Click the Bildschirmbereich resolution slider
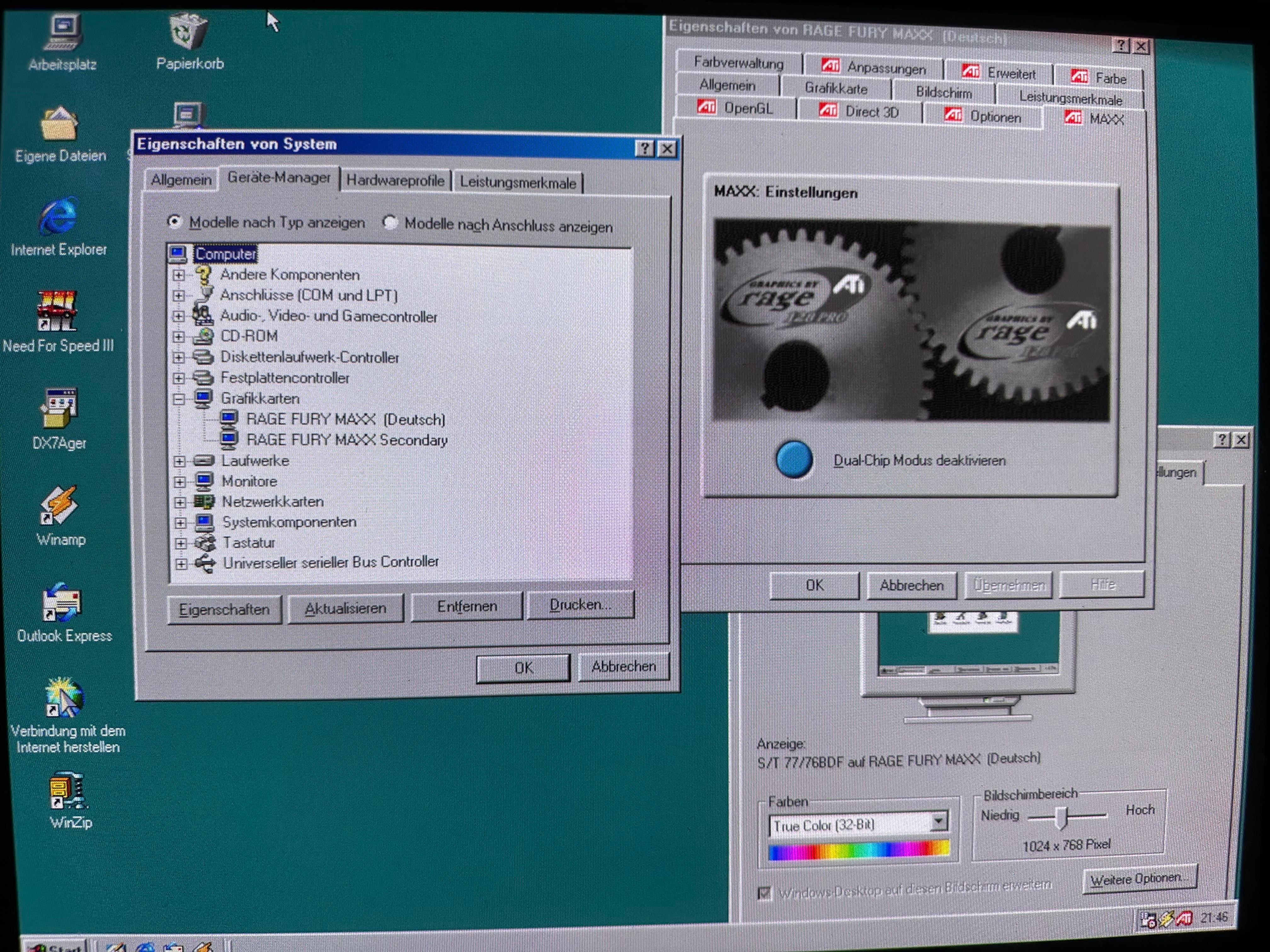This screenshot has width=1270, height=952. tap(1062, 817)
